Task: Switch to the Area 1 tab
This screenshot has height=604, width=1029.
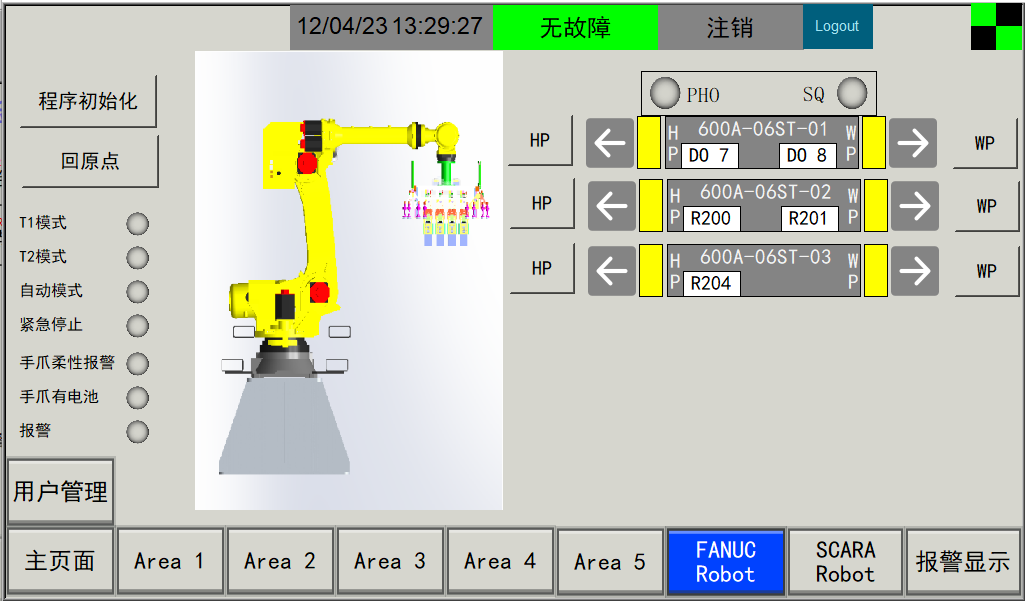Action: 169,562
